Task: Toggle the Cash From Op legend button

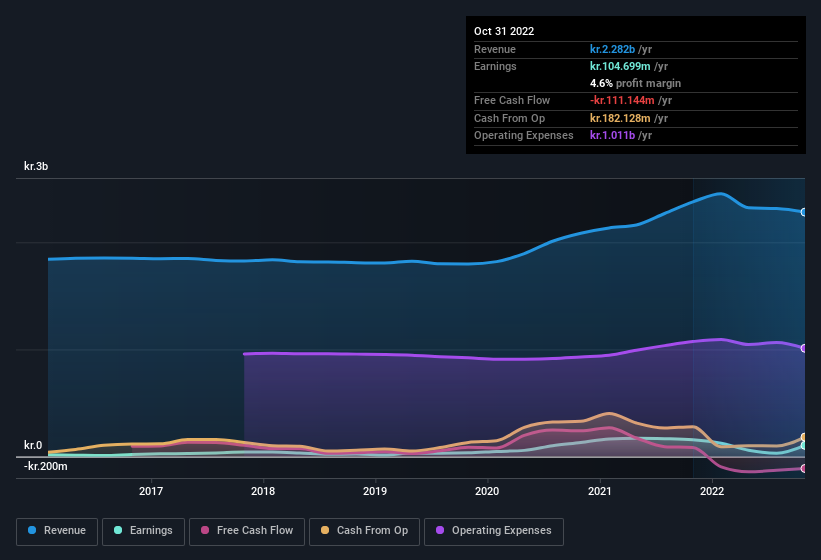Action: coord(364,531)
